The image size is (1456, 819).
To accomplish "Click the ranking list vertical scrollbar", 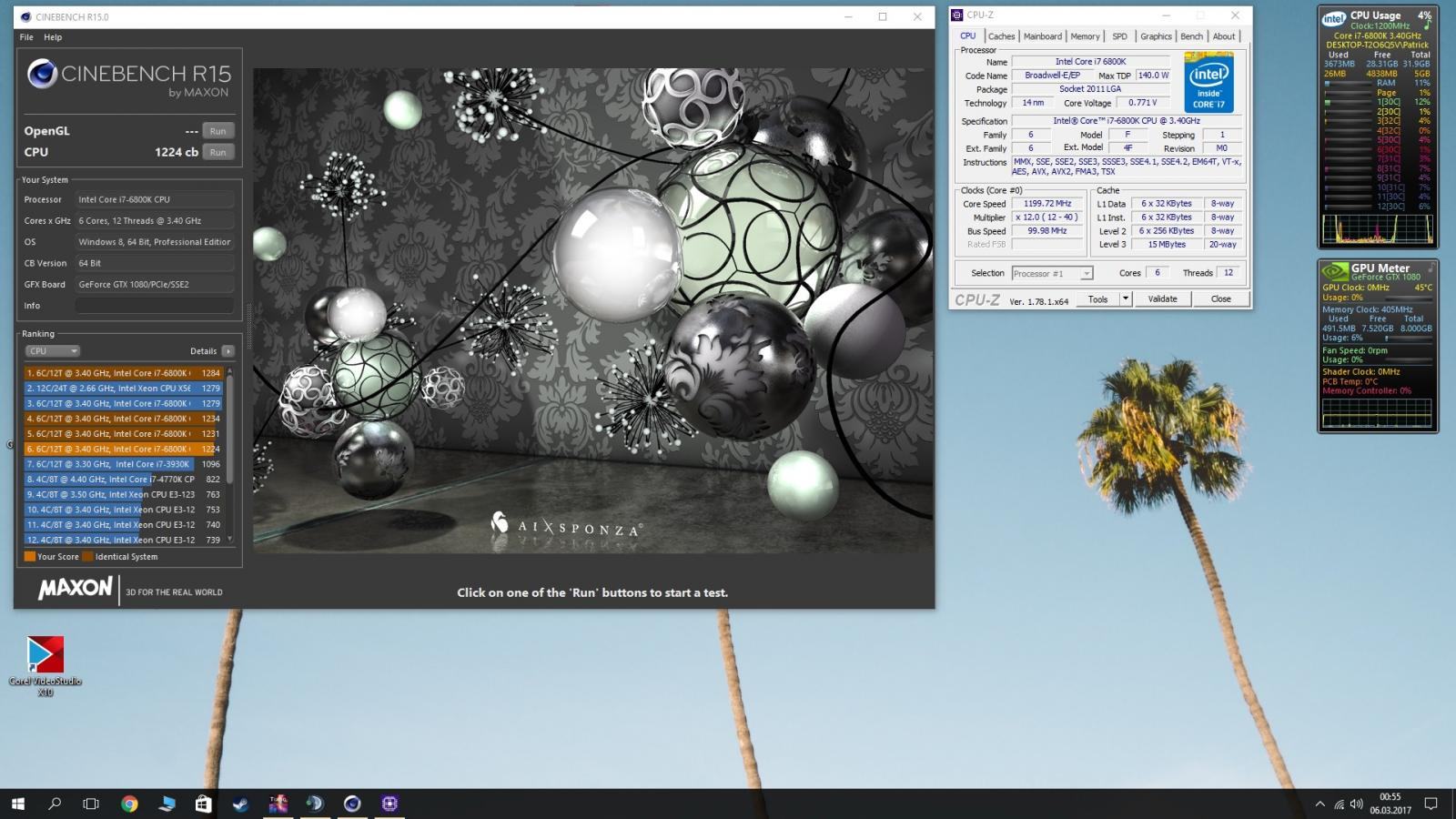I will pyautogui.click(x=230, y=428).
